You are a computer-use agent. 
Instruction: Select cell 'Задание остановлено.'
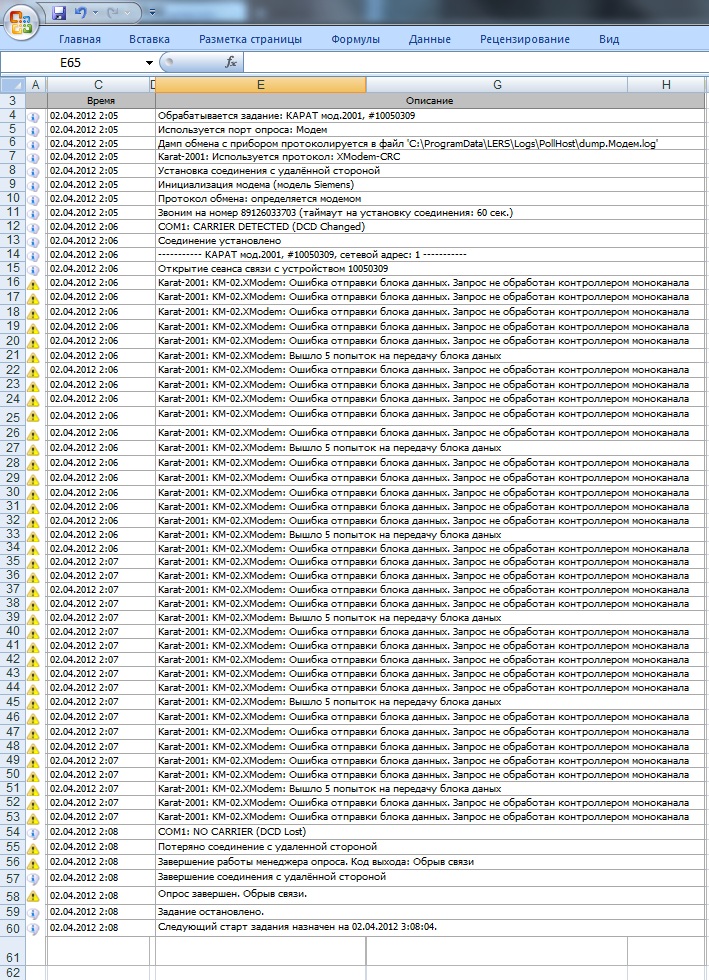430,912
